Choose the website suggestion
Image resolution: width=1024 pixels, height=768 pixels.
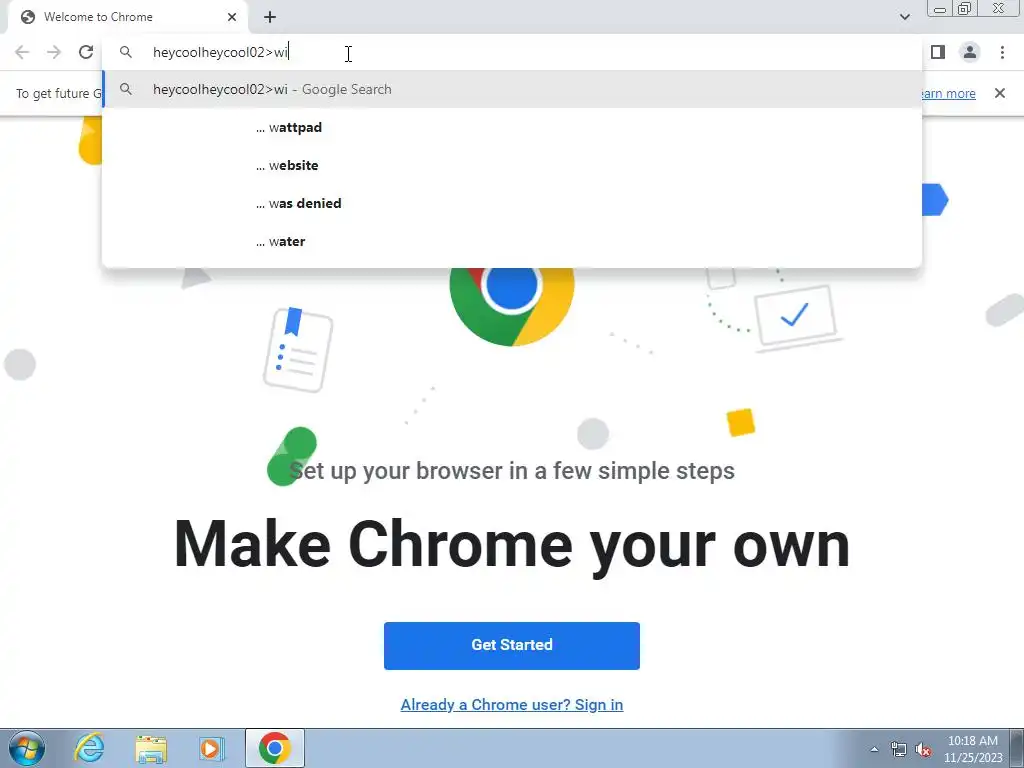[x=512, y=165]
